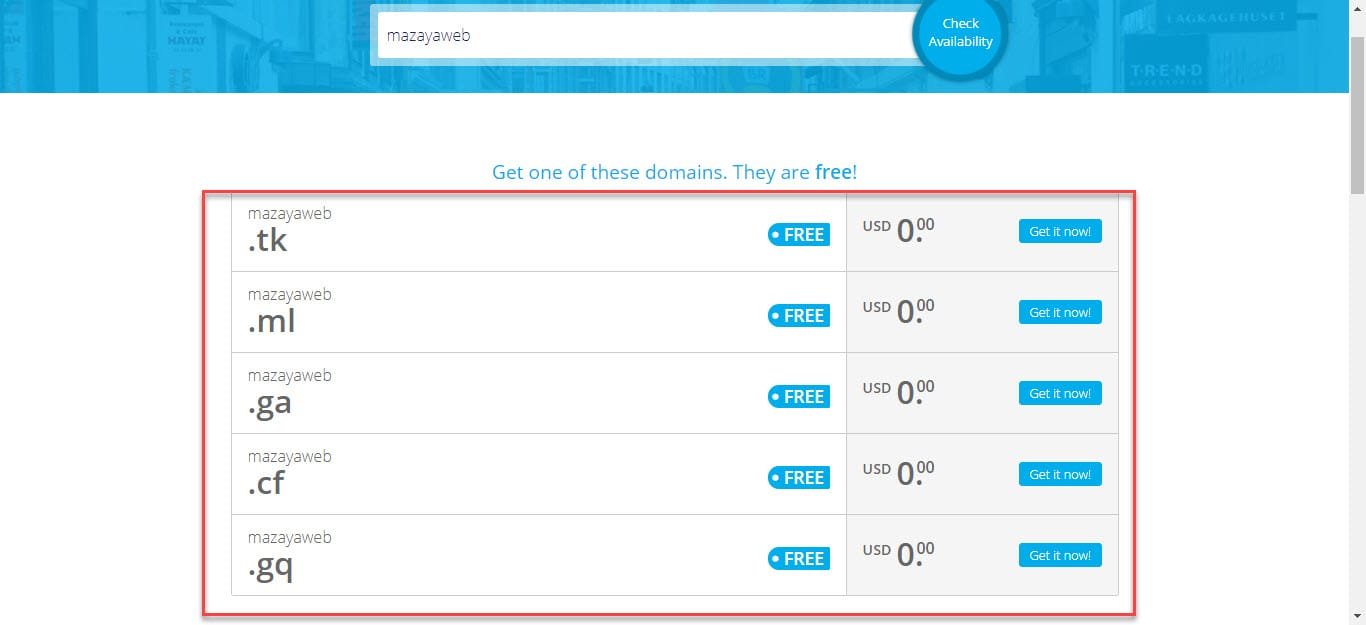Image resolution: width=1366 pixels, height=625 pixels.
Task: Get the mazayaweb.ml domain now
Action: pos(1059,313)
